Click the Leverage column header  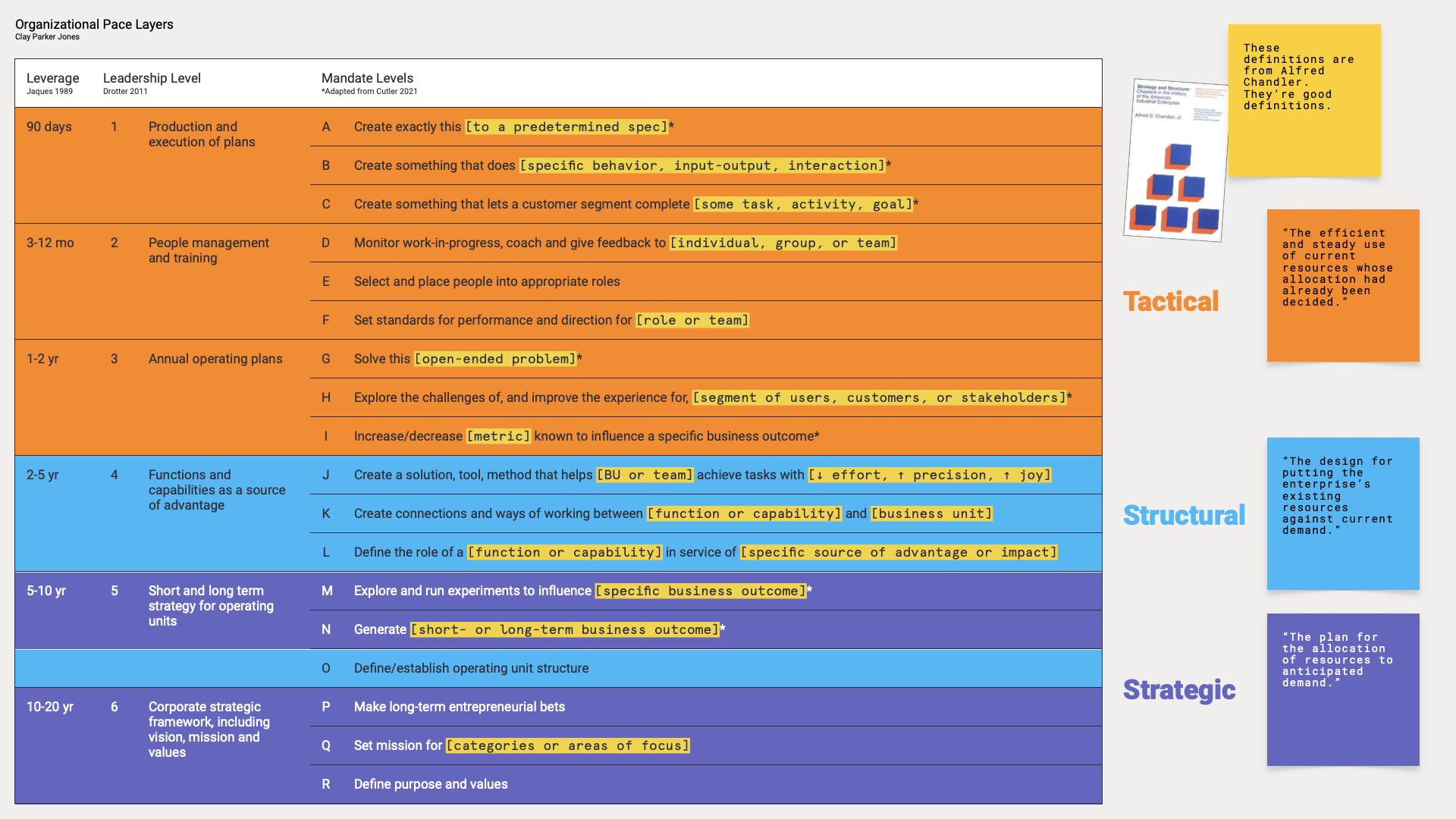tap(53, 77)
